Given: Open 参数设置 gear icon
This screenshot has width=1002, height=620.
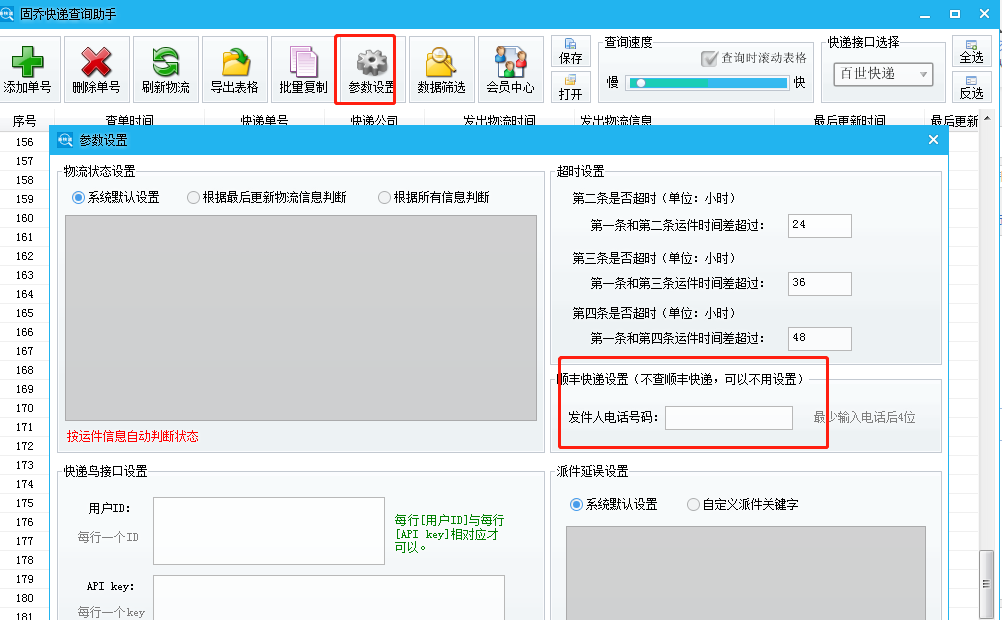Looking at the screenshot, I should pyautogui.click(x=371, y=62).
